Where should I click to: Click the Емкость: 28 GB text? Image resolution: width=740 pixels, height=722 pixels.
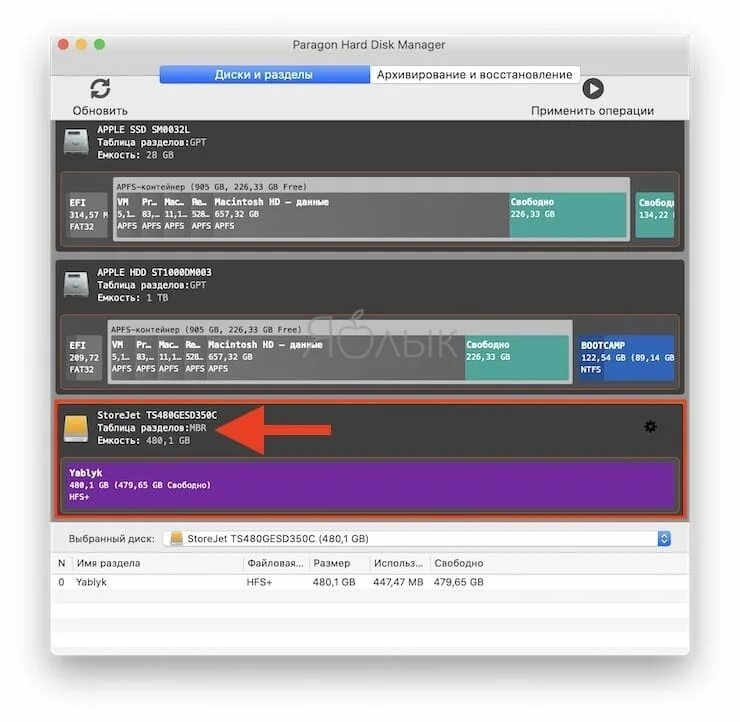click(135, 155)
